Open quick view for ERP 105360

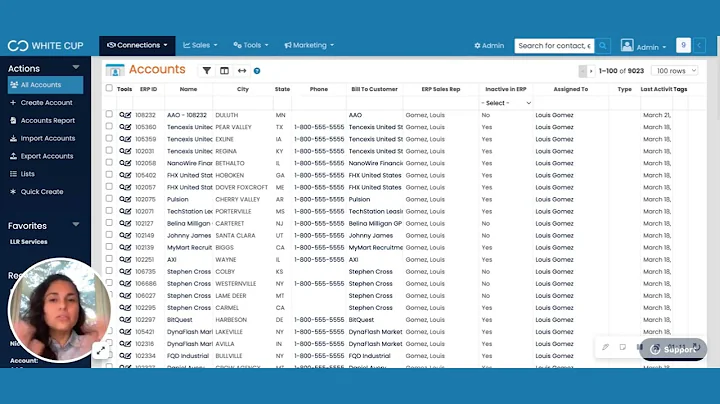coord(122,127)
